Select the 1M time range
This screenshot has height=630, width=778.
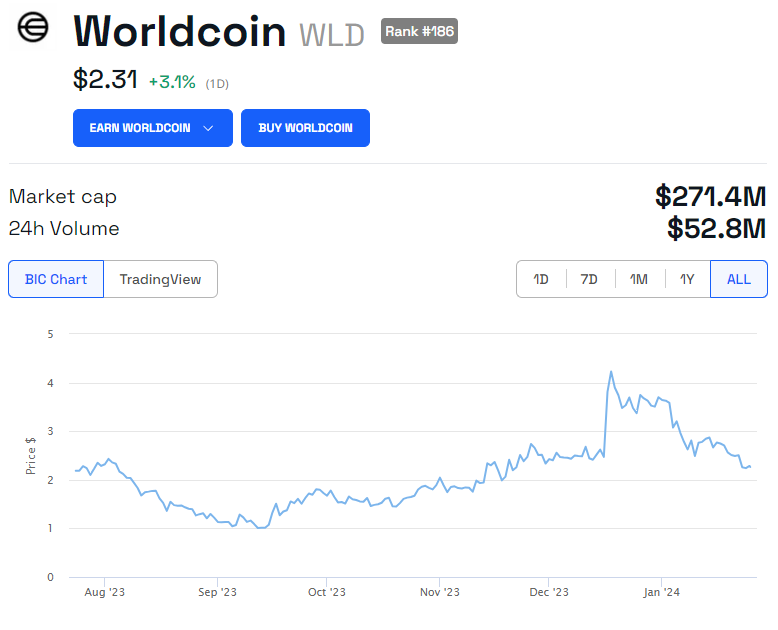click(639, 279)
